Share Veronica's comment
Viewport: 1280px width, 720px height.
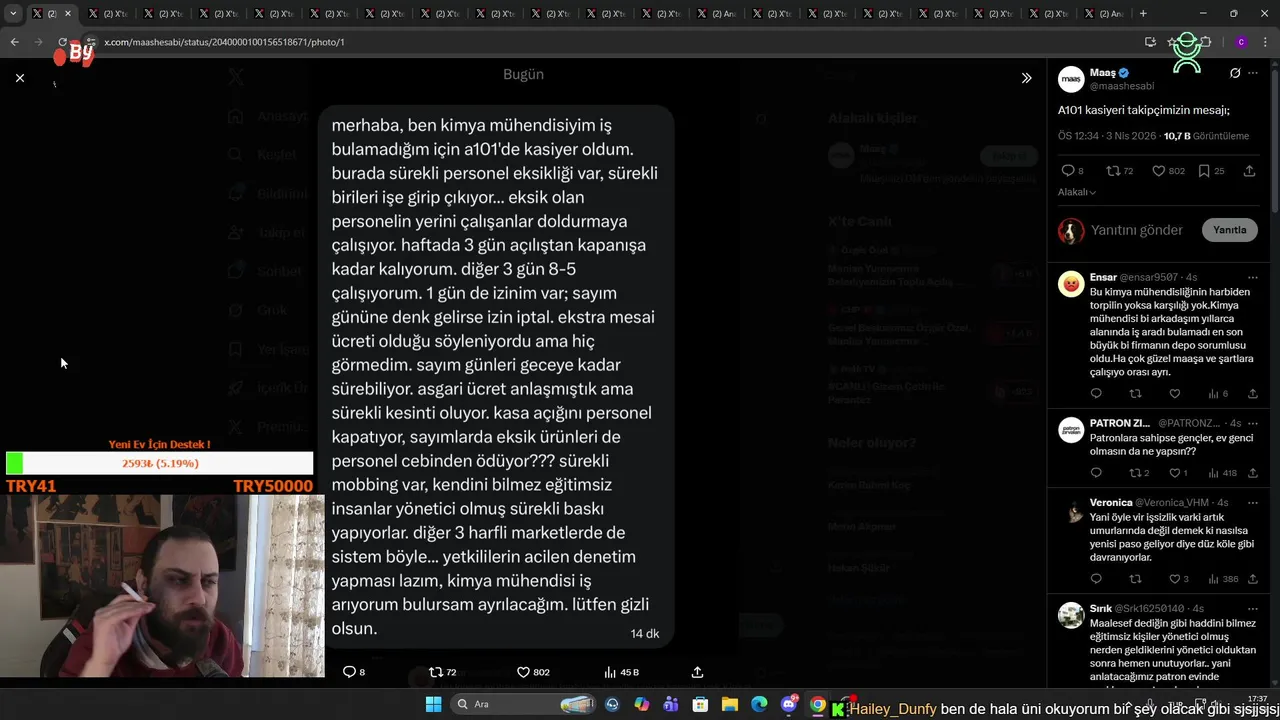pyautogui.click(x=1252, y=579)
